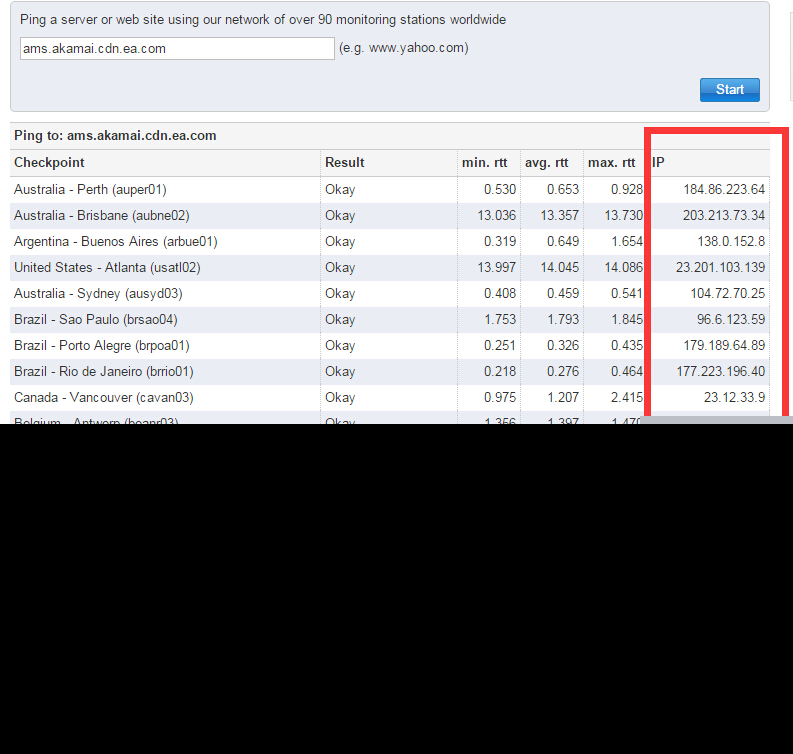This screenshot has height=754, width=793.
Task: Click the Start button
Action: [x=729, y=90]
